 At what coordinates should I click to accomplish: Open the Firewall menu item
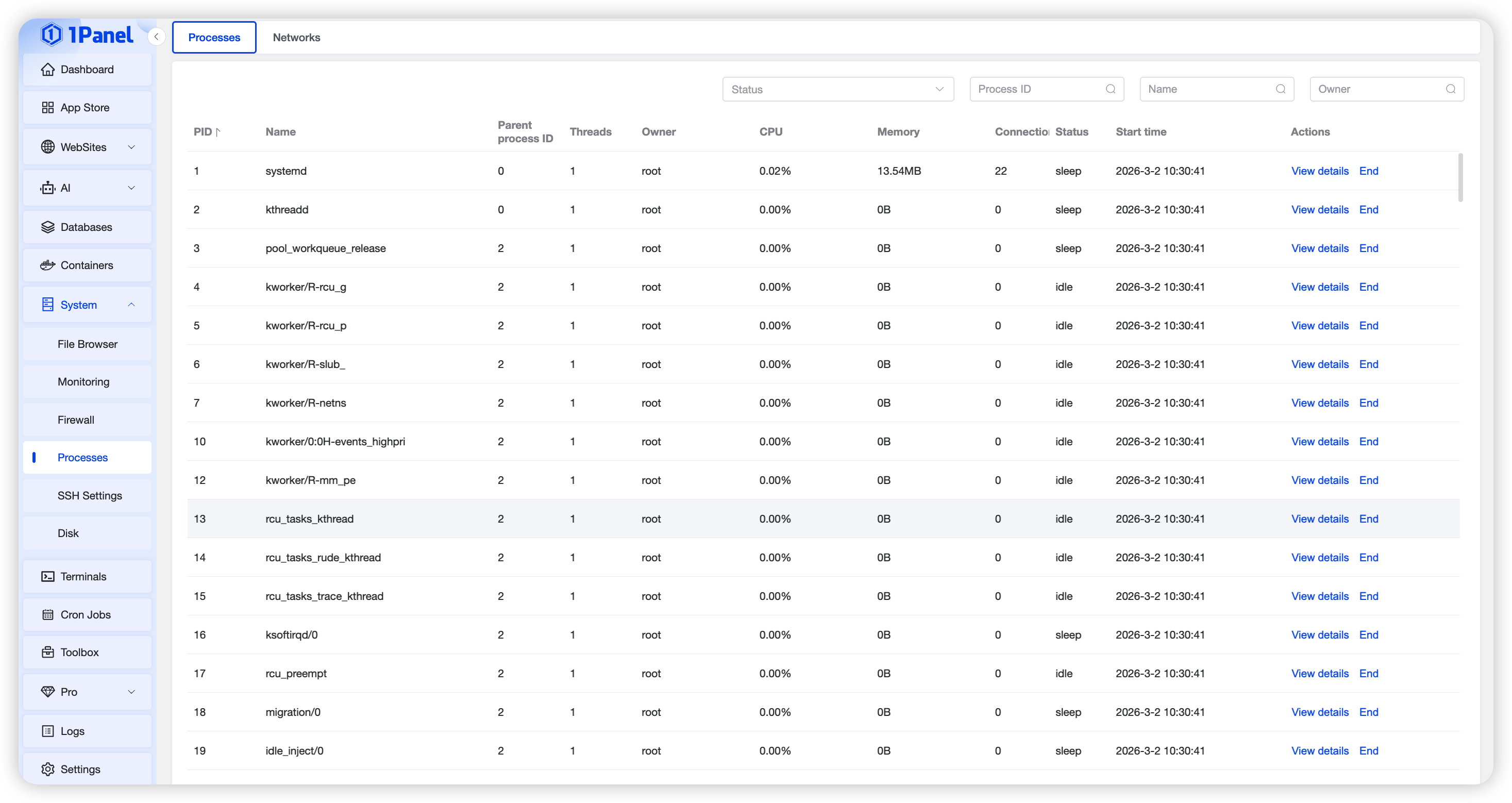tap(76, 420)
